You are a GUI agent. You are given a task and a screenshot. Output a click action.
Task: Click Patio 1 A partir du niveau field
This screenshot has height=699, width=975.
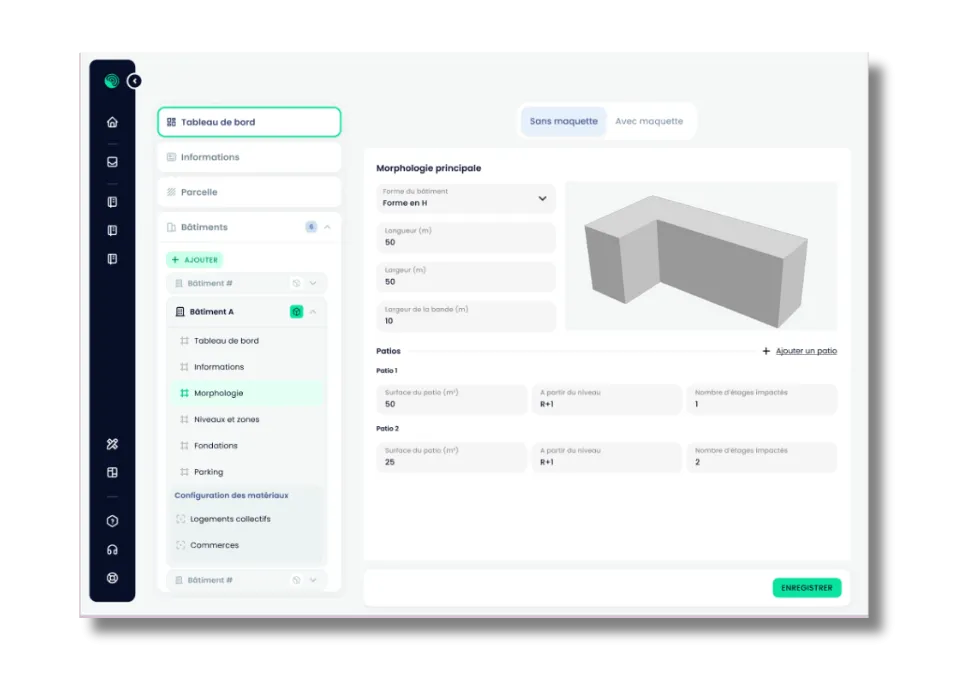click(606, 399)
